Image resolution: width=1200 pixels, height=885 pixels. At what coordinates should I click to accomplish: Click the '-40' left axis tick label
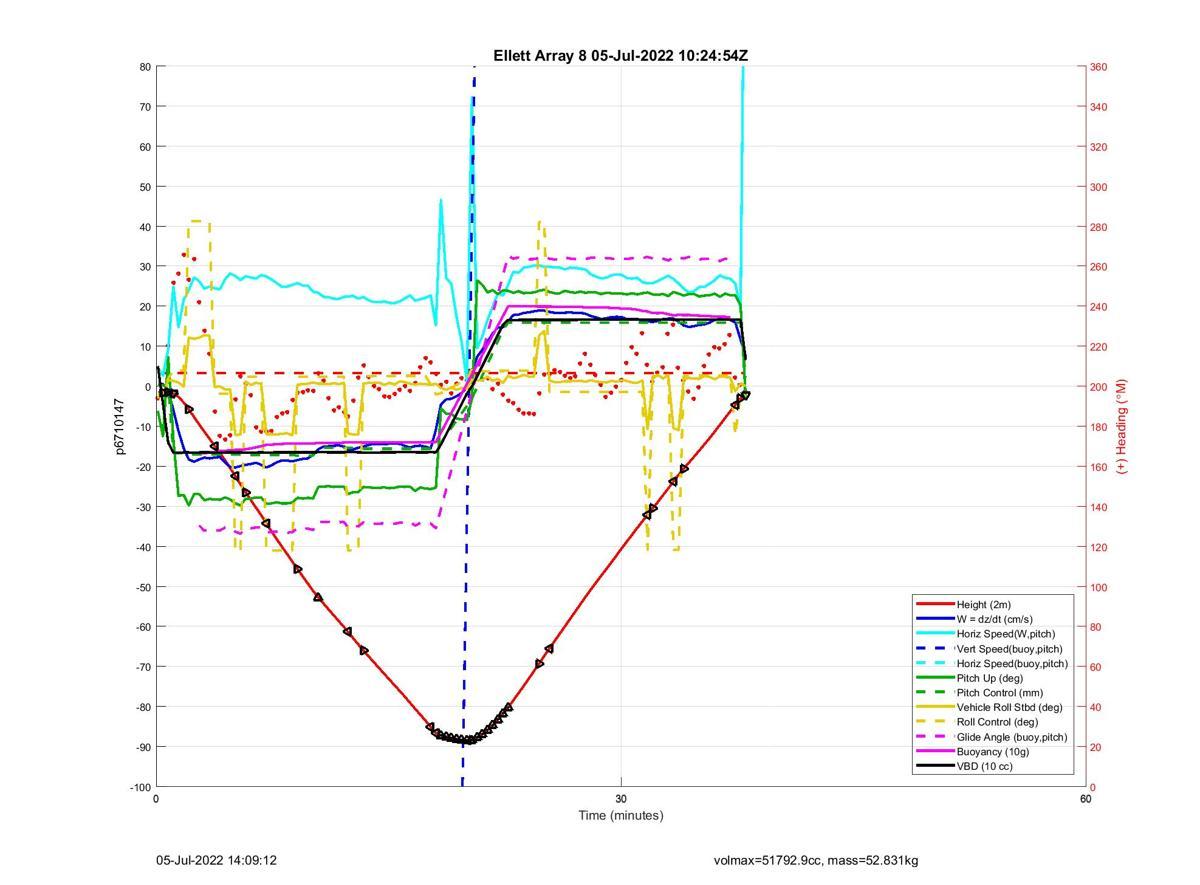[x=142, y=548]
